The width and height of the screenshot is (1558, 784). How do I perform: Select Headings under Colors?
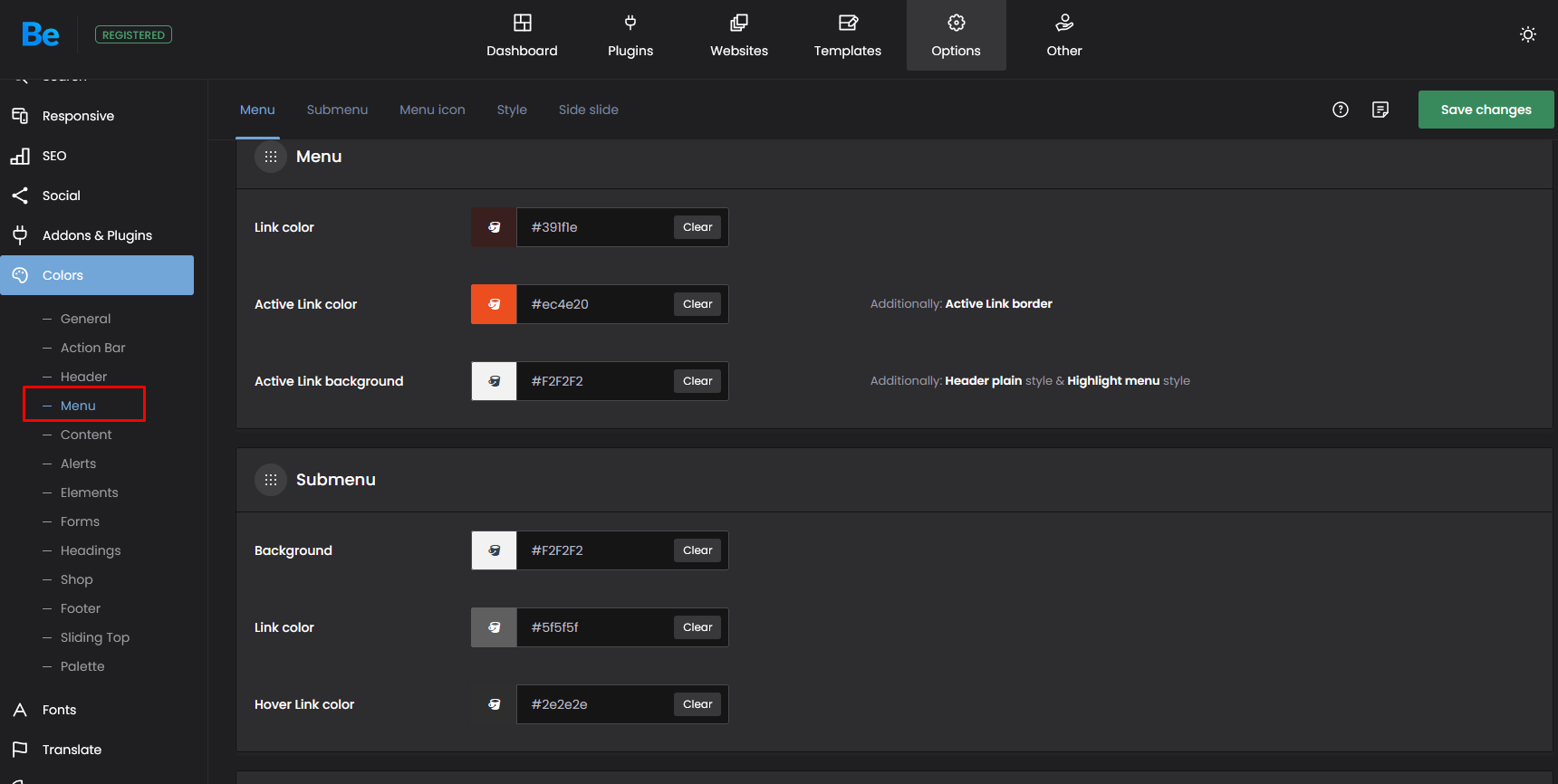click(91, 550)
